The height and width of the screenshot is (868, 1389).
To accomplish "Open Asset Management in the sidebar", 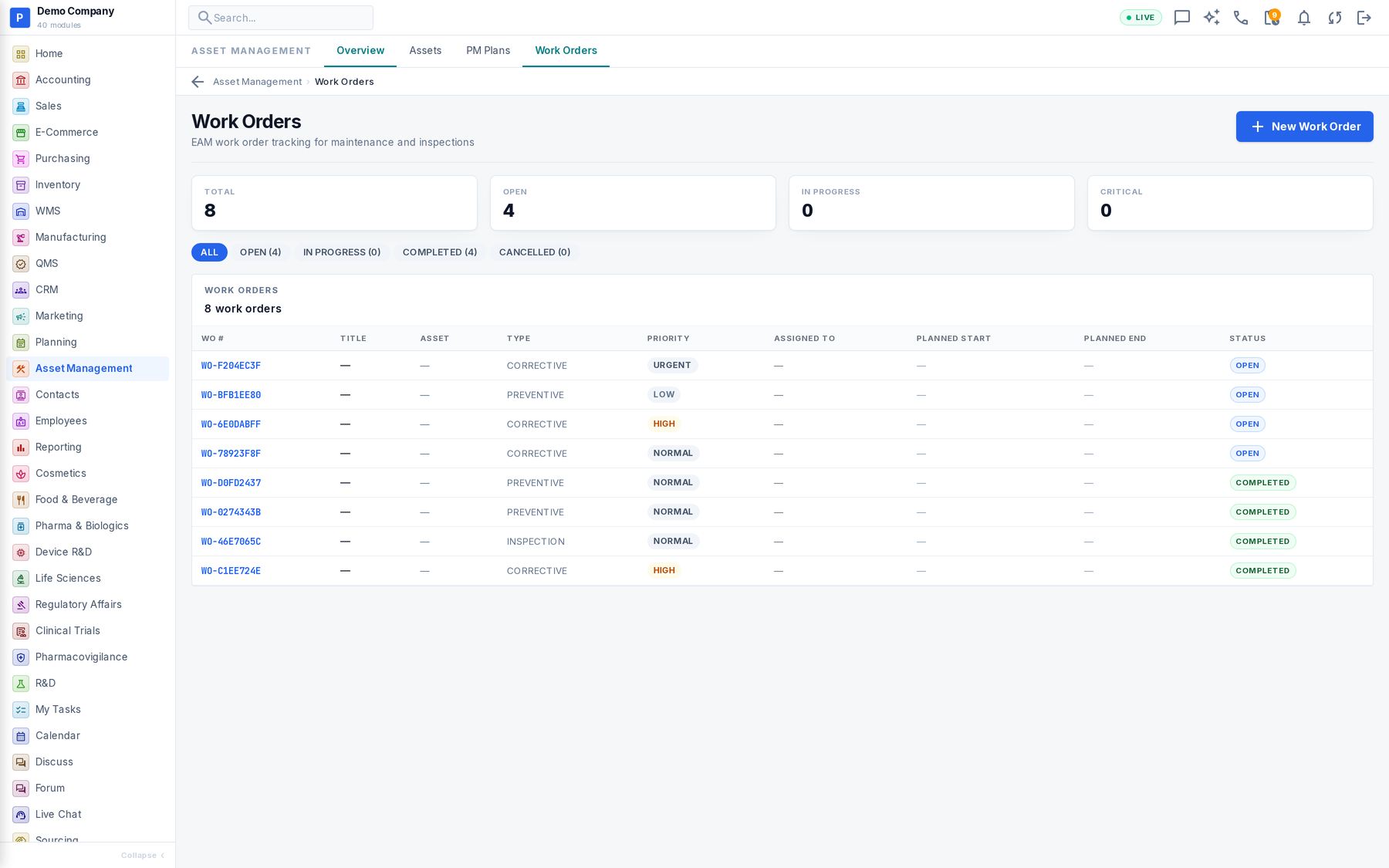I will (x=87, y=369).
